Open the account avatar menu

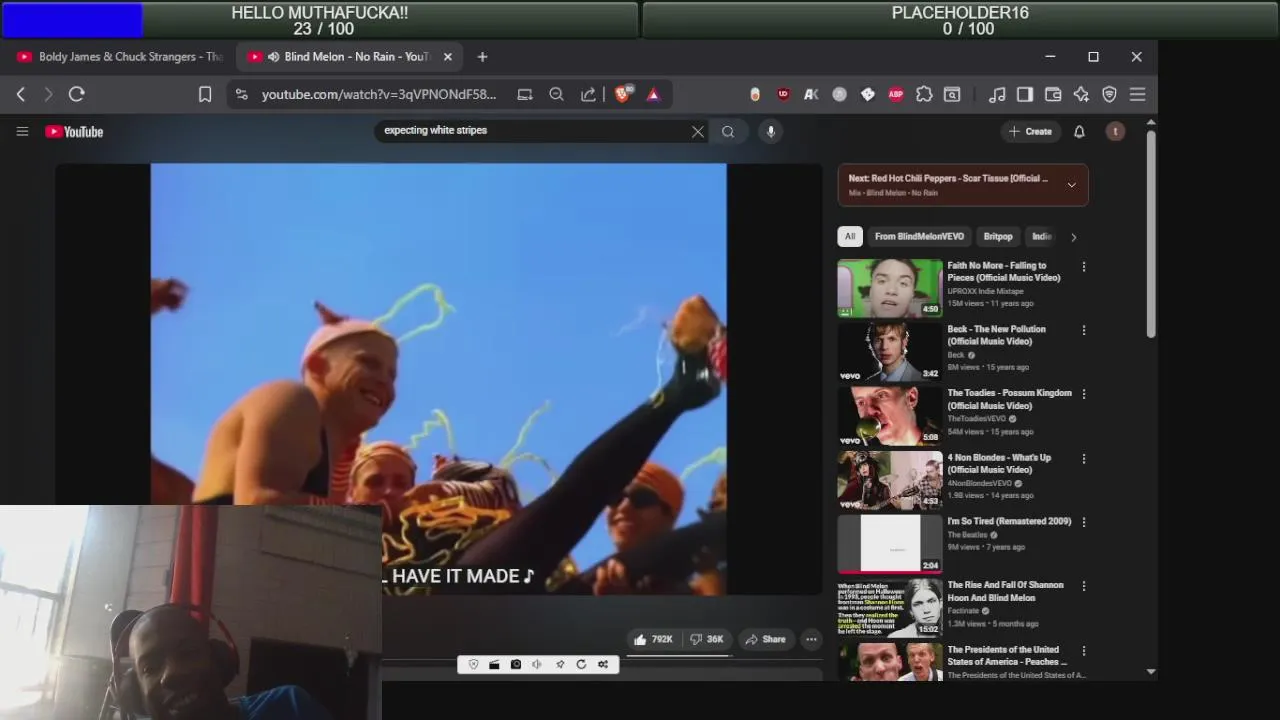point(1115,131)
